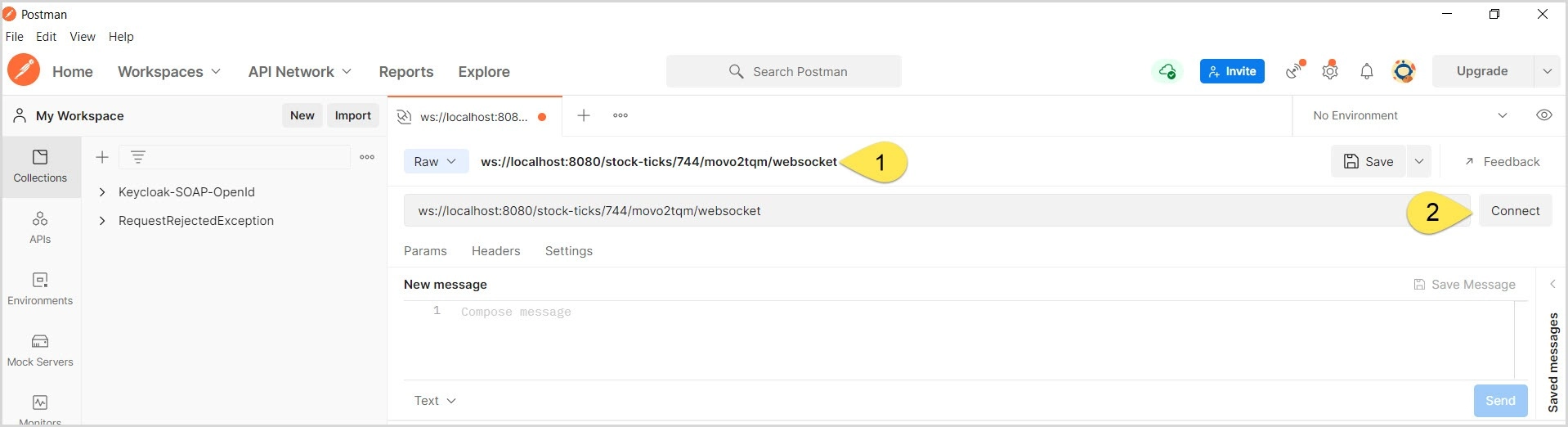Viewport: 1568px width, 427px height.
Task: Open the View menu
Action: click(x=83, y=37)
